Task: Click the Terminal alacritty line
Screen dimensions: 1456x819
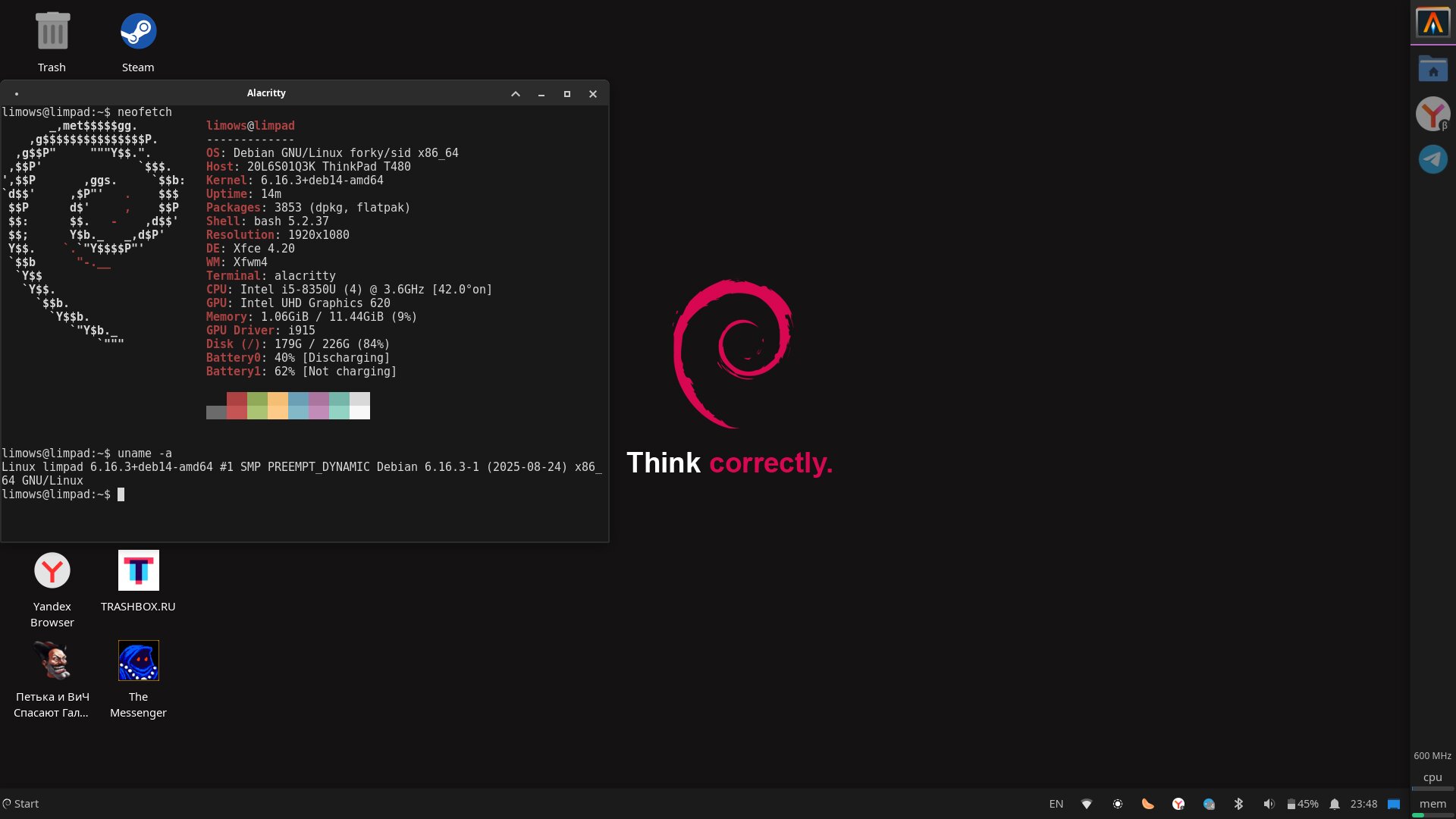Action: (x=271, y=276)
